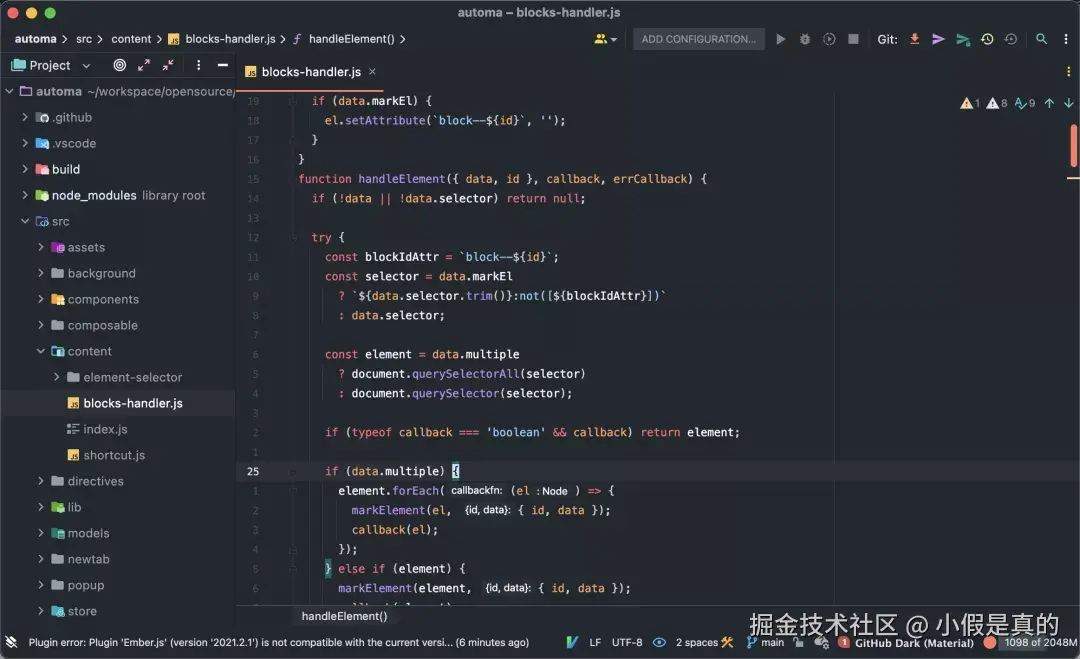This screenshot has height=659, width=1080.
Task: Open Search Everywhere magnifier icon
Action: click(1041, 39)
